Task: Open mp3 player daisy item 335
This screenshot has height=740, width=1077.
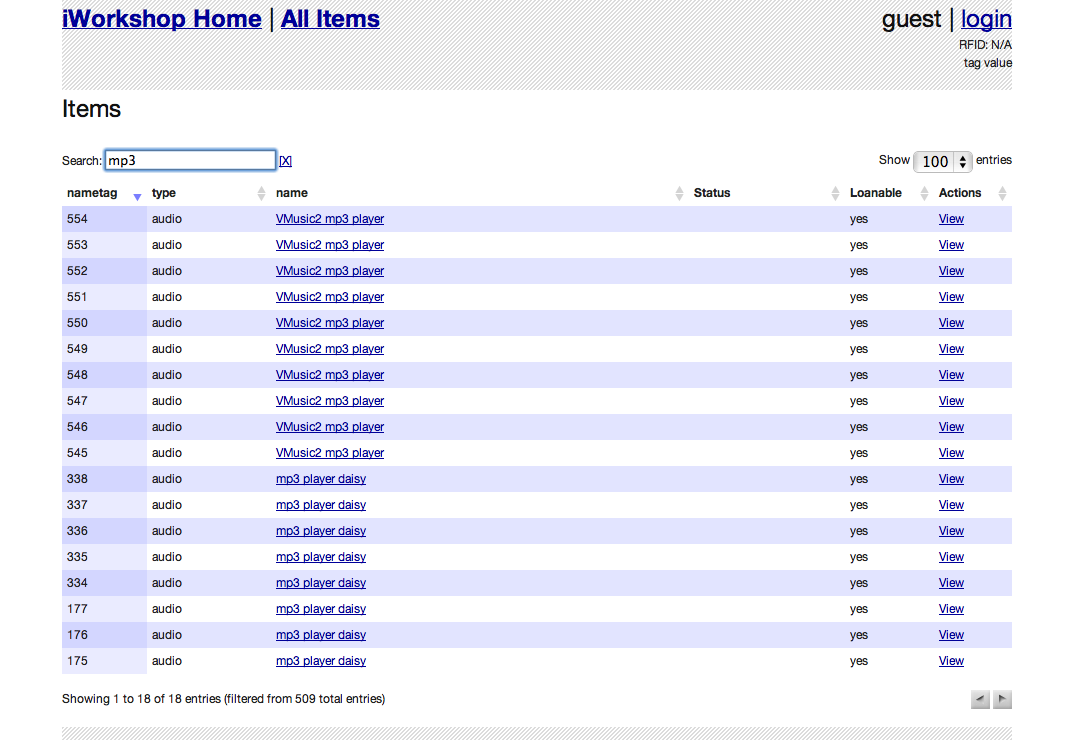Action: 321,557
